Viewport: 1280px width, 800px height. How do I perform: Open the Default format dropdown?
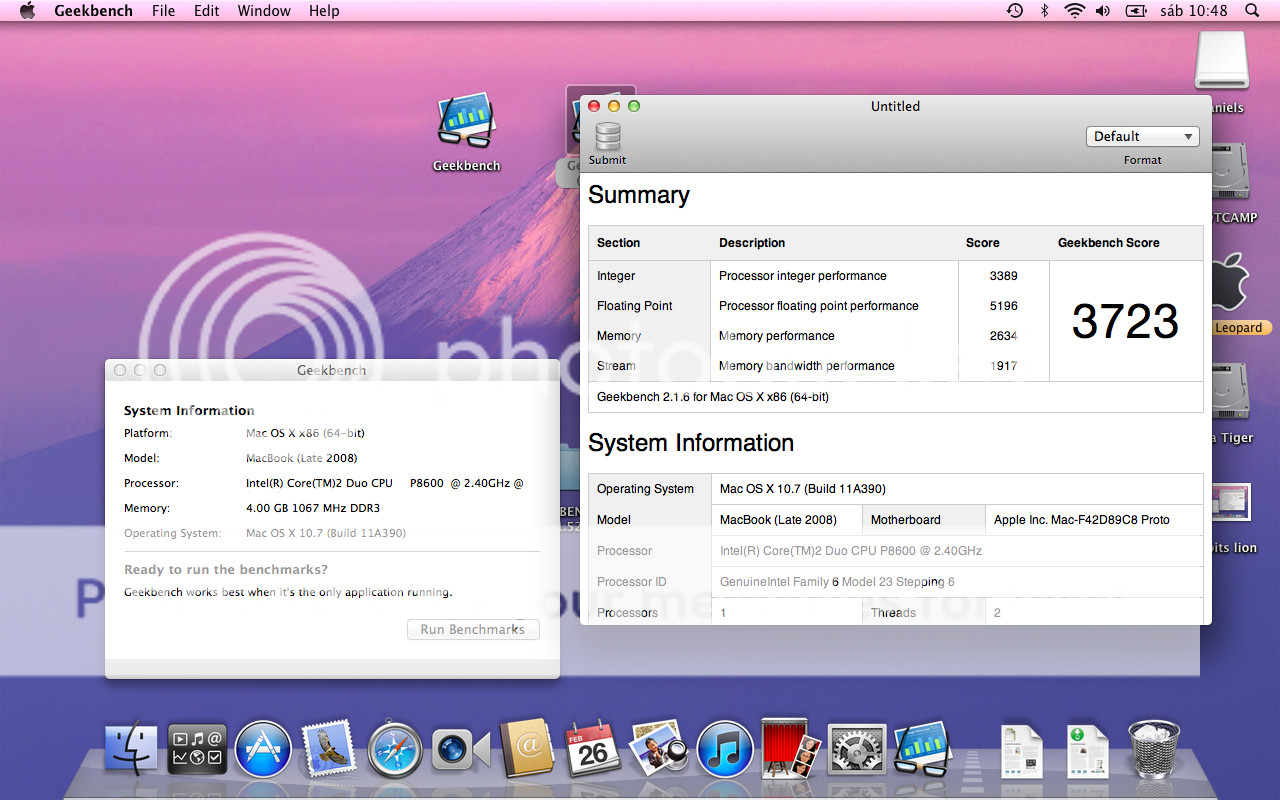pos(1143,136)
